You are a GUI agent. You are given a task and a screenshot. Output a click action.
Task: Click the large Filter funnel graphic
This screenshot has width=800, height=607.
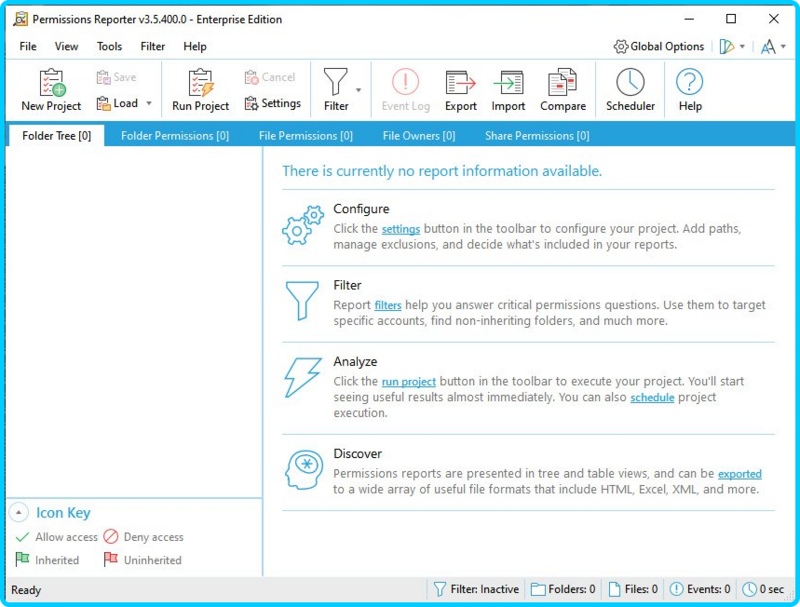[302, 300]
